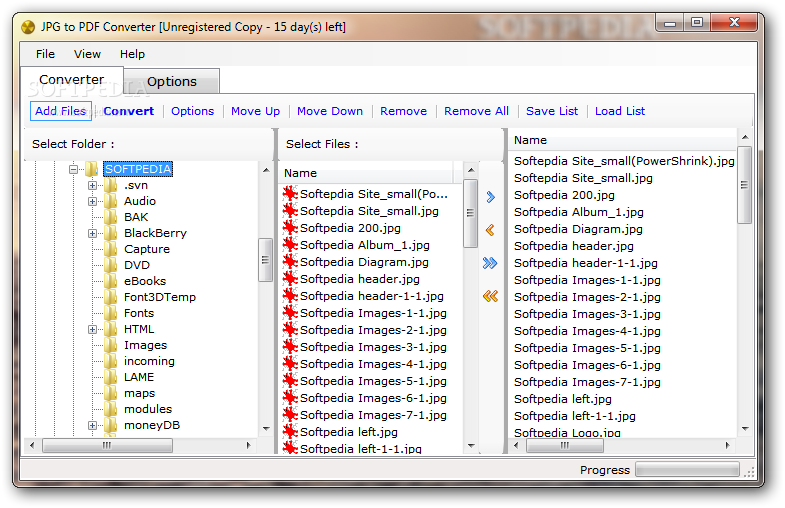Click the output list horizontal scrollbar thumb
The height and width of the screenshot is (508, 785).
pyautogui.click(x=565, y=445)
